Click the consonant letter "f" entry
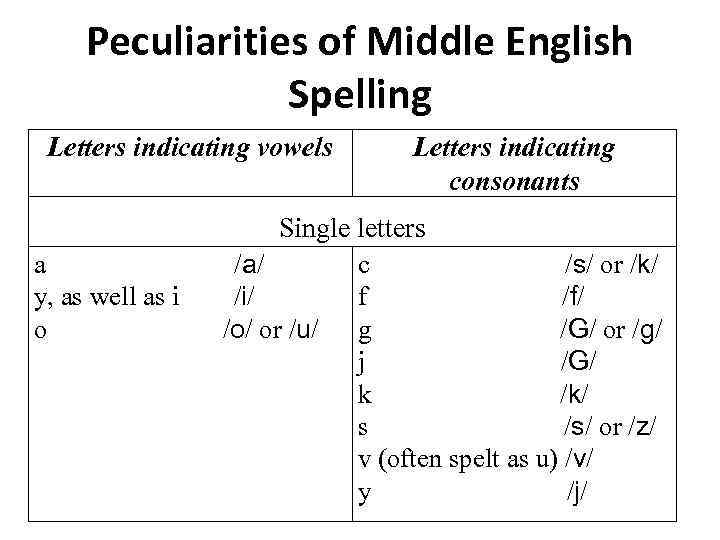Image resolution: width=720 pixels, height=540 pixels. (363, 297)
